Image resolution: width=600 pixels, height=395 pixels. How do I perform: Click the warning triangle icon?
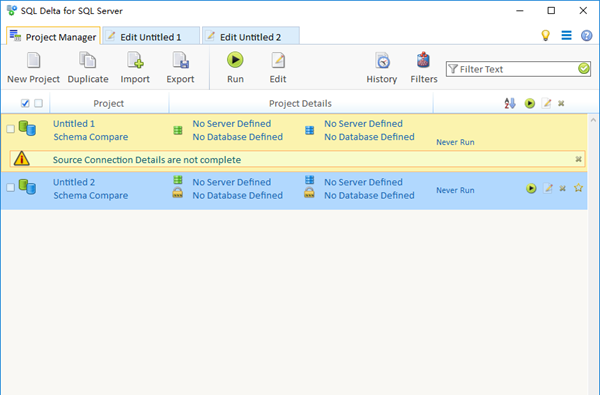pos(21,158)
